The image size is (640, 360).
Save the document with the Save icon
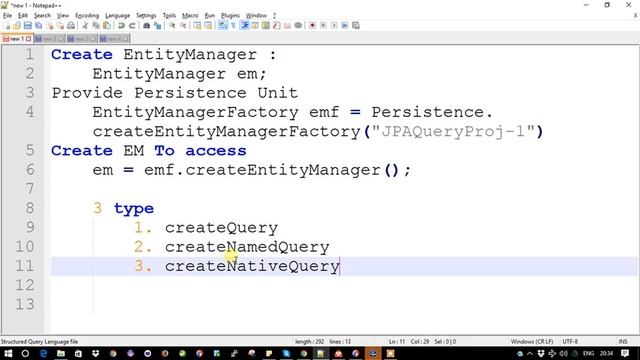pos(28,26)
